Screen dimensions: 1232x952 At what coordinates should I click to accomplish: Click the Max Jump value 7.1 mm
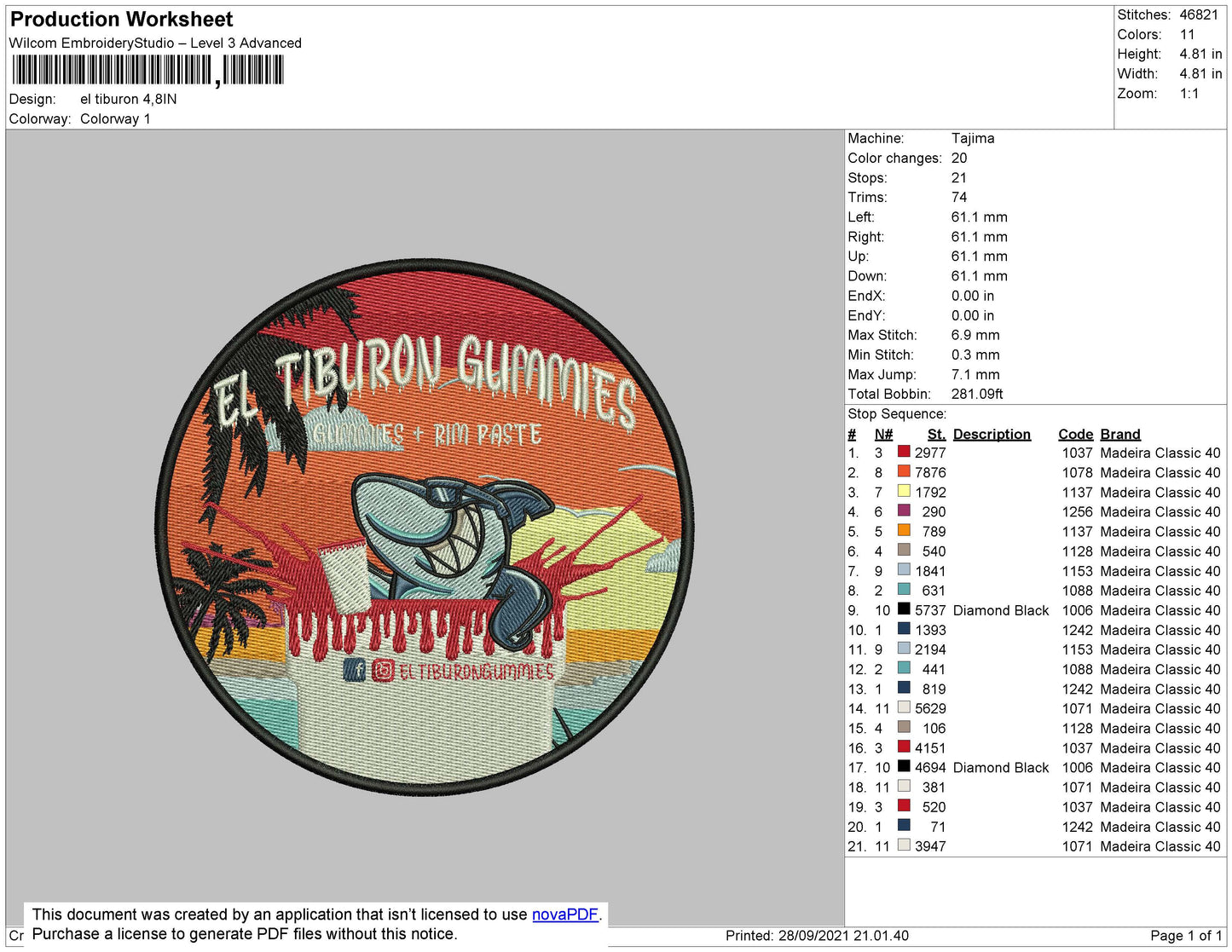coord(975,374)
